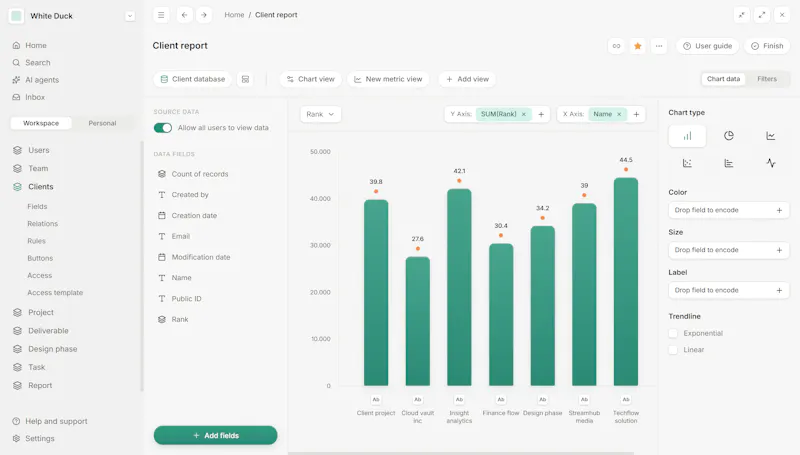Add another Y Axis field with plus
This screenshot has width=800, height=455.
click(x=541, y=114)
